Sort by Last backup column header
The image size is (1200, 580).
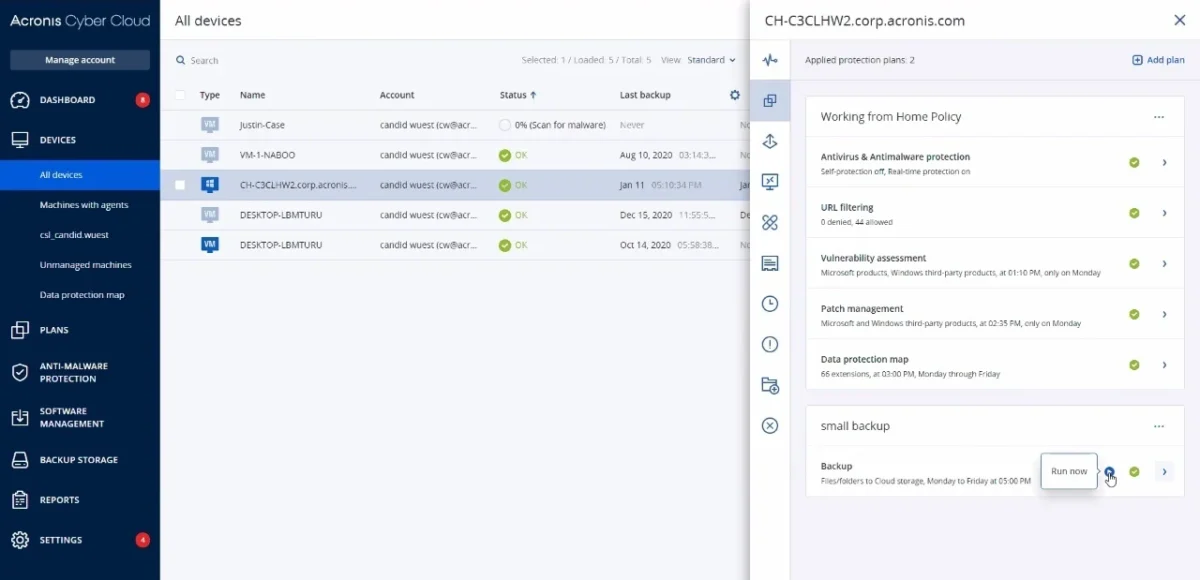[645, 95]
